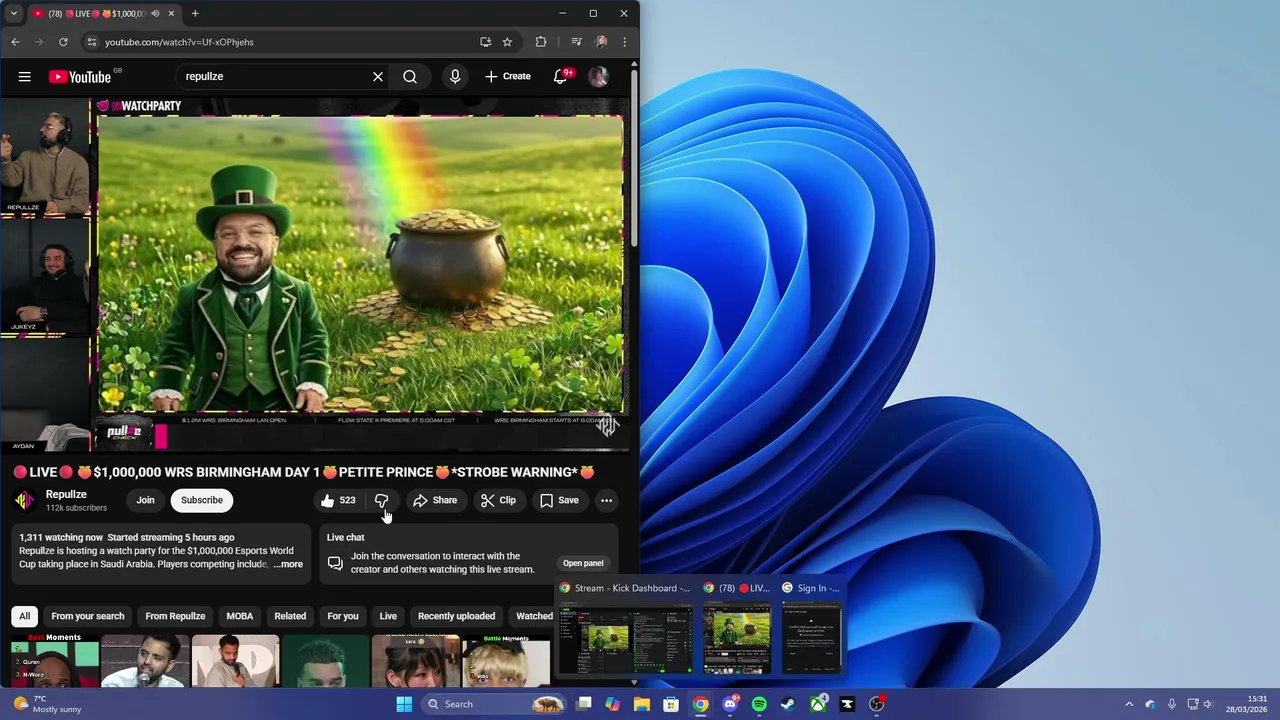The height and width of the screenshot is (720, 1280).
Task: Save the video to a playlist
Action: pyautogui.click(x=559, y=500)
